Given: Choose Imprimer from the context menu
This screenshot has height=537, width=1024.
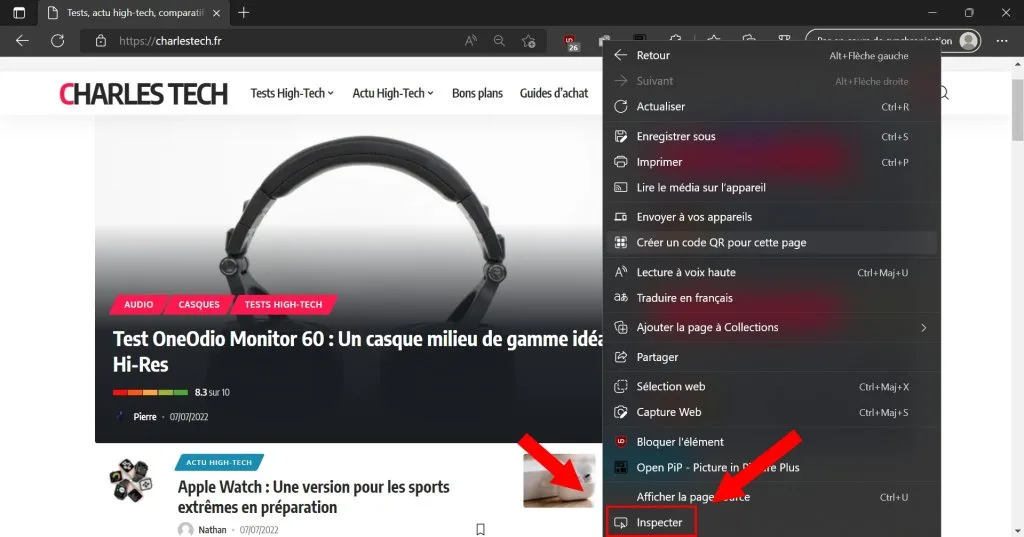Looking at the screenshot, I should [771, 162].
